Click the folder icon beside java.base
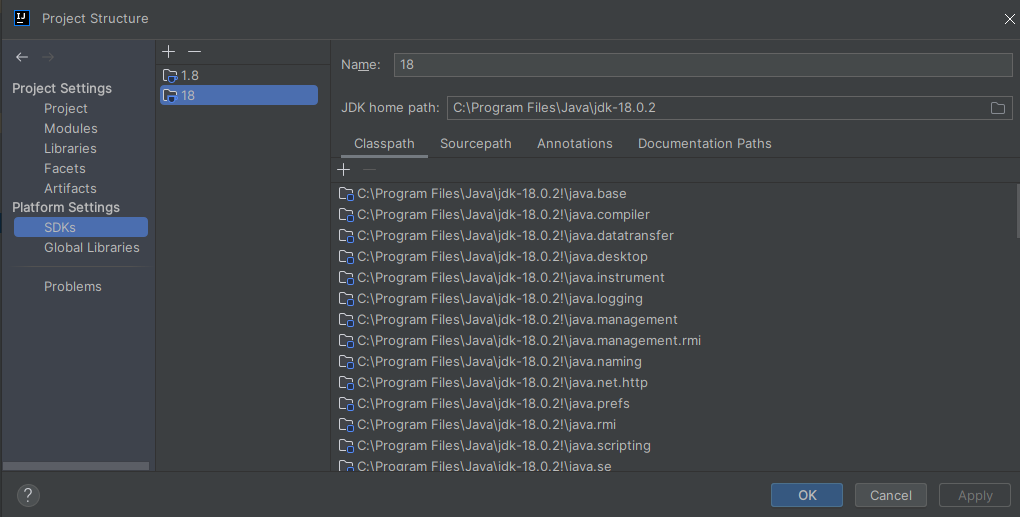1020x517 pixels. 346,194
